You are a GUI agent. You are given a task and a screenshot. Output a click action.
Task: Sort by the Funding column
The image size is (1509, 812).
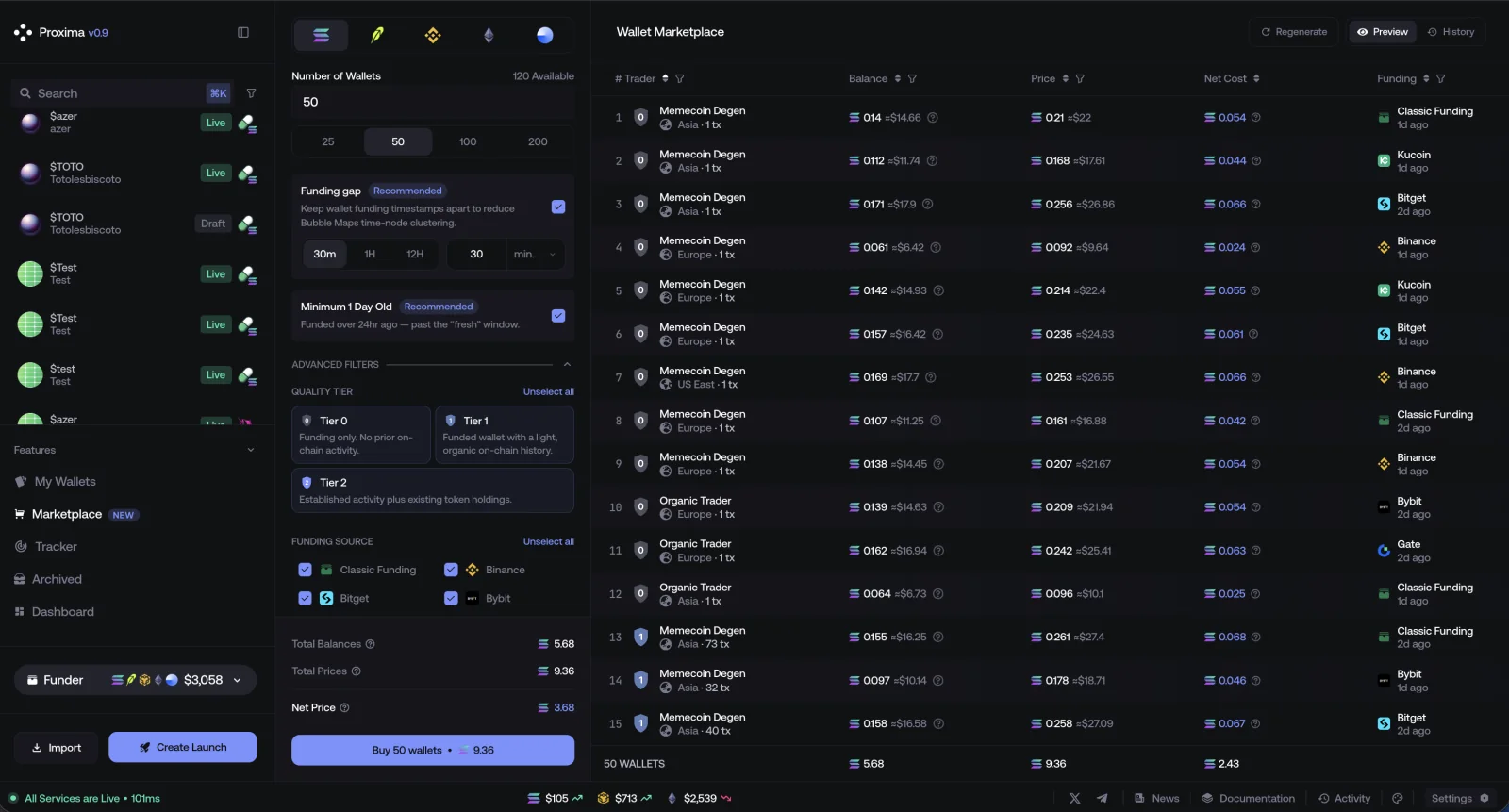[1426, 78]
